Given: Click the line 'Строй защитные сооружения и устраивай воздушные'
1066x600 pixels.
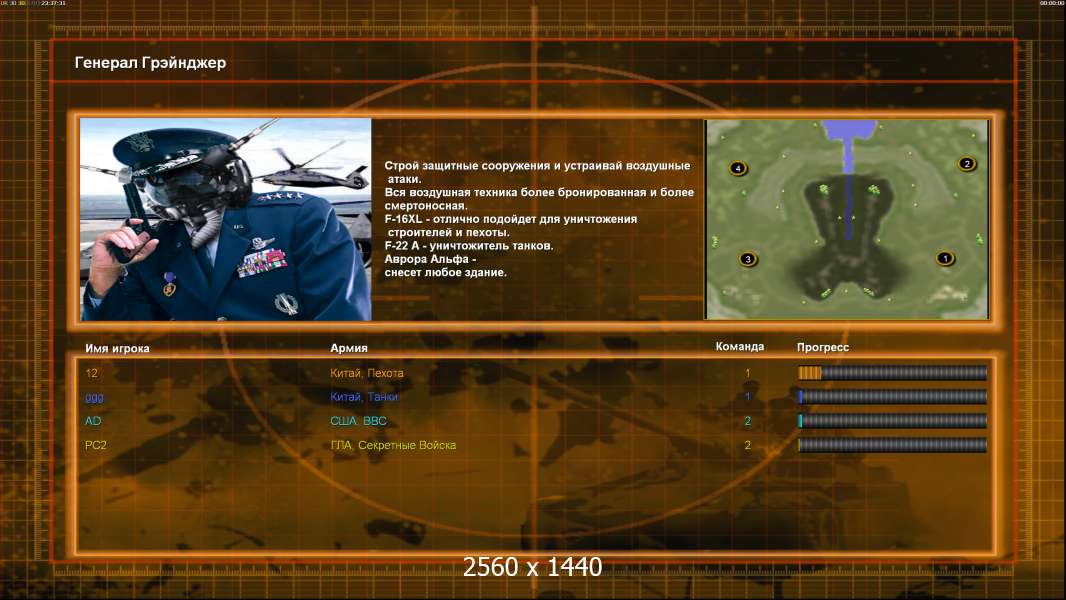Looking at the screenshot, I should coord(537,166).
